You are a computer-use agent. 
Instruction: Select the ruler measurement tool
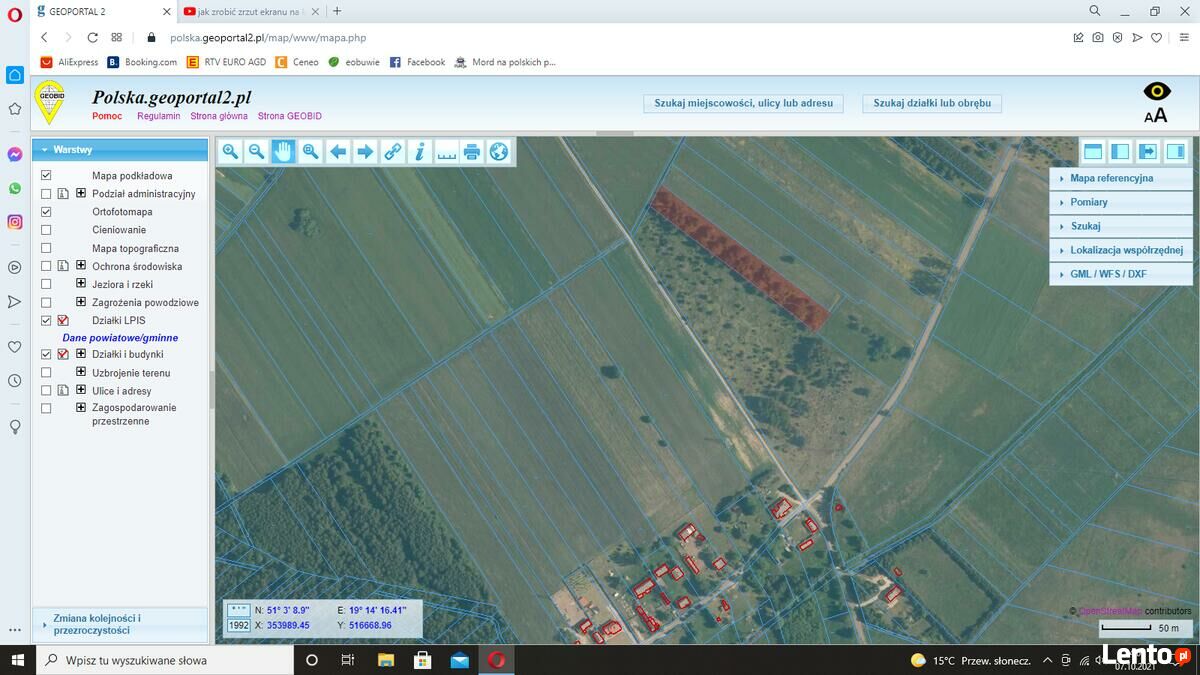tap(446, 151)
